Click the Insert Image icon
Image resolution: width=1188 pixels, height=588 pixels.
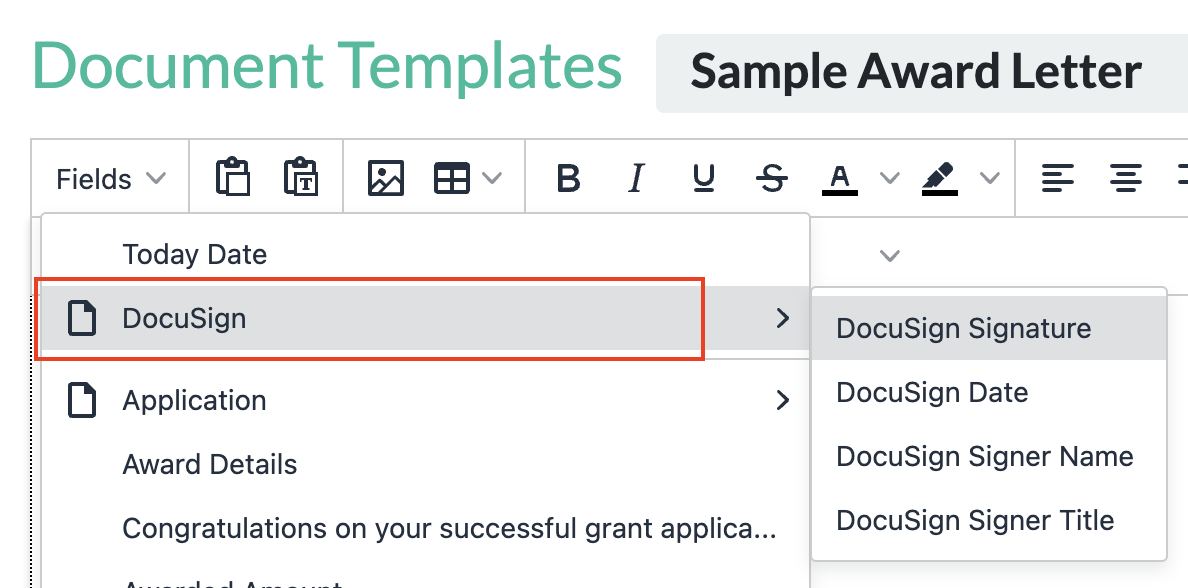386,177
